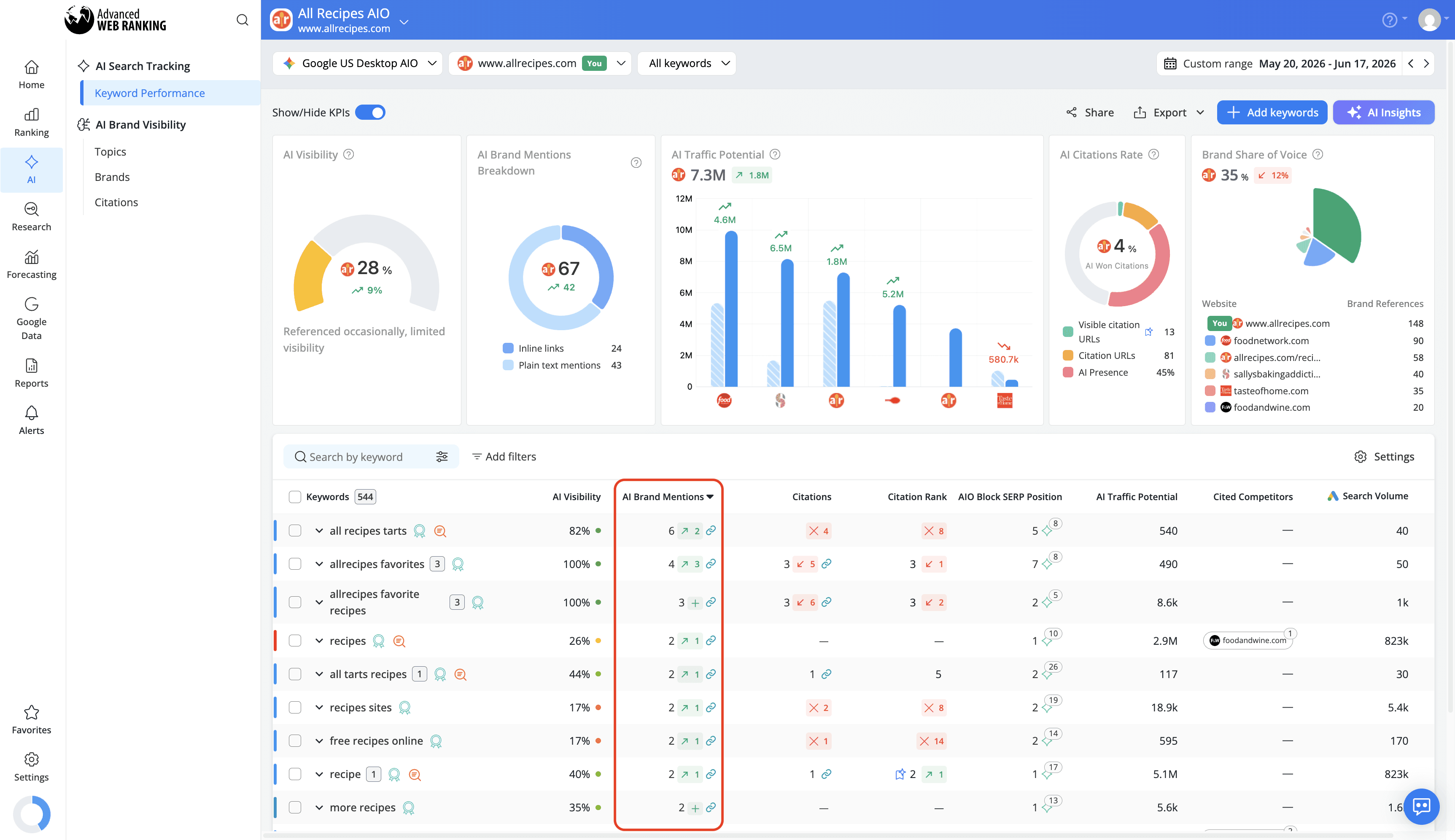The height and width of the screenshot is (840, 1455).
Task: Check the free recipes online row
Action: click(x=295, y=741)
